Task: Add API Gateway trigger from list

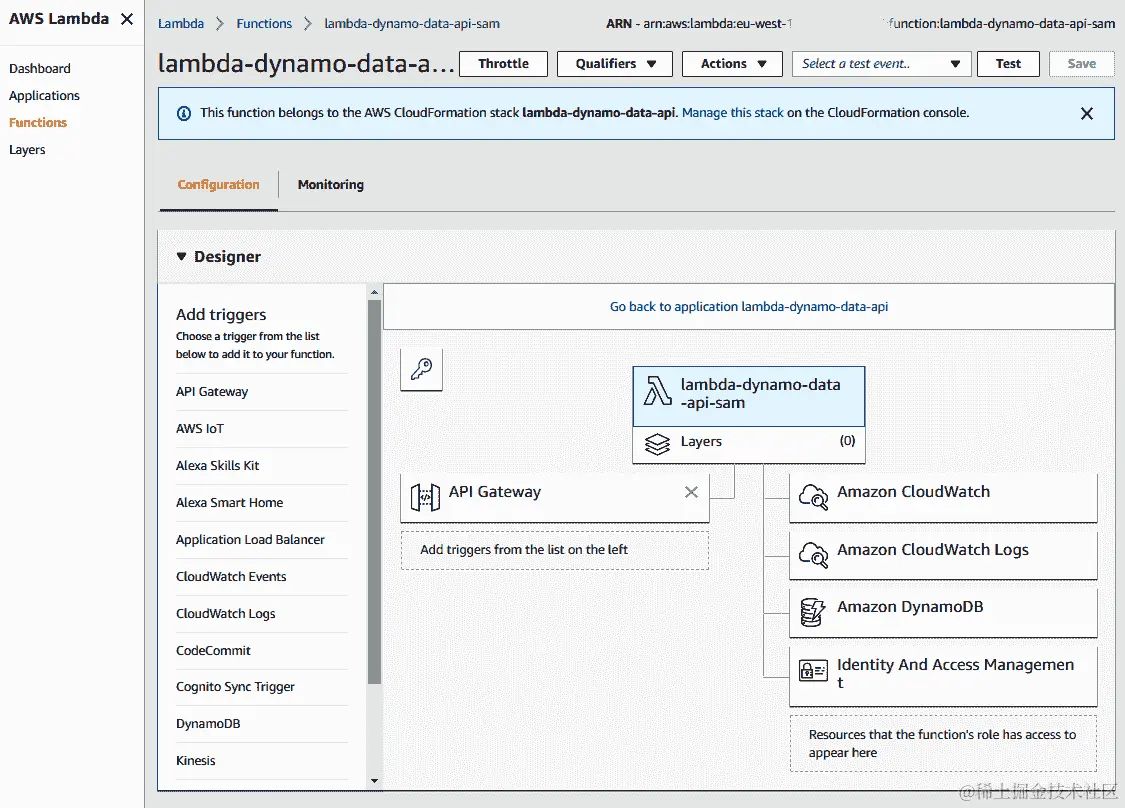Action: [x=212, y=392]
